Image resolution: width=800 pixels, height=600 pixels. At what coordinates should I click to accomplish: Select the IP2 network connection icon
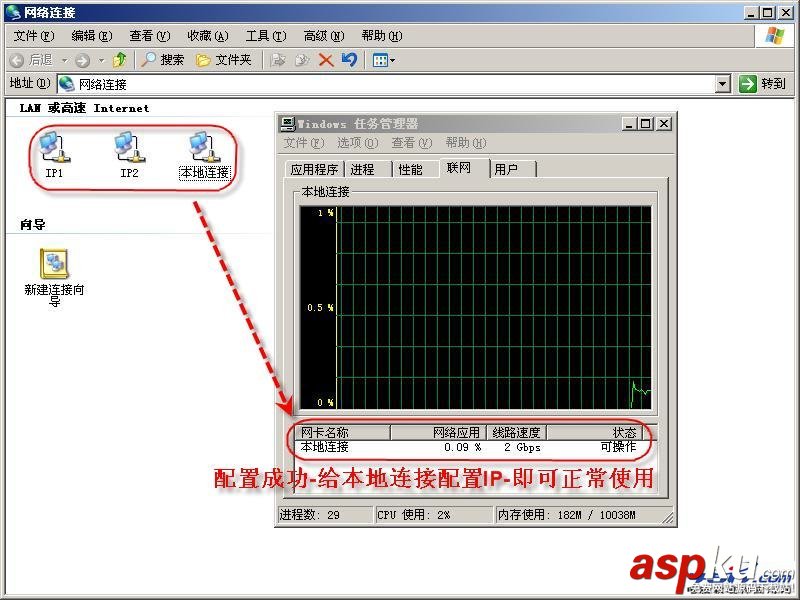pos(129,155)
